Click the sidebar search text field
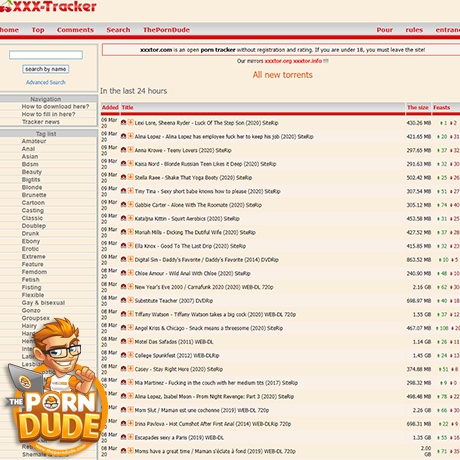Screen dimensions: 460x460 click(x=46, y=55)
